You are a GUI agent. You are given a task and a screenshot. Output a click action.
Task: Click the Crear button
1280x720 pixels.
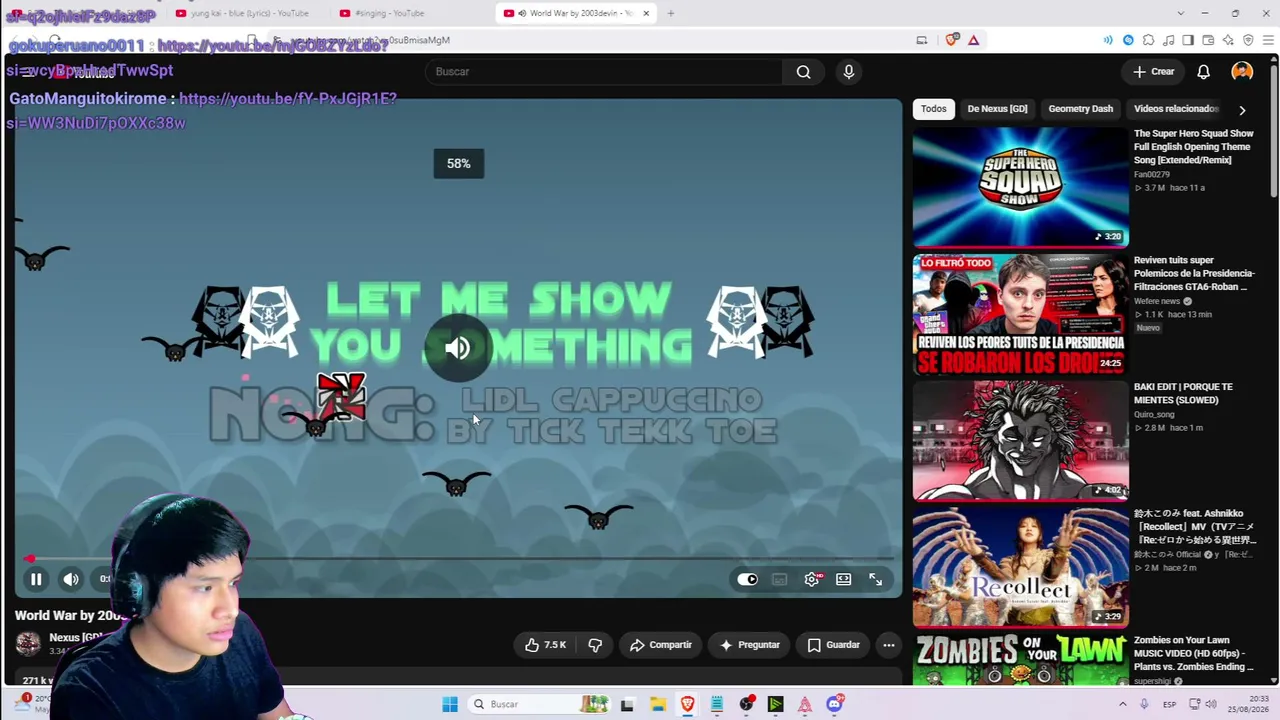(1154, 72)
